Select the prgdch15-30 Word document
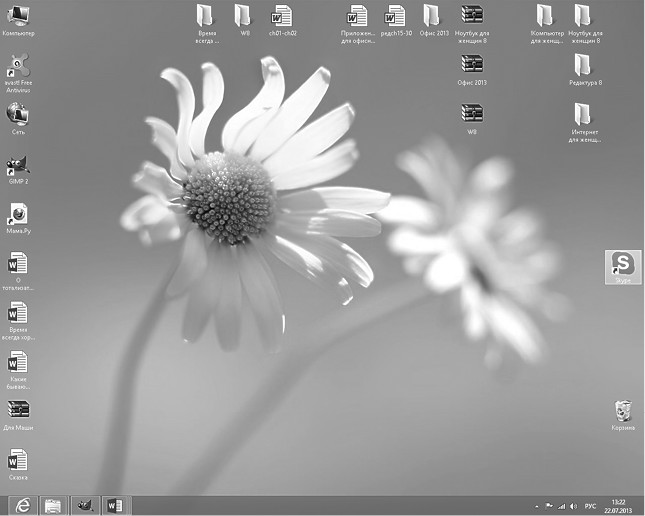 pyautogui.click(x=396, y=16)
